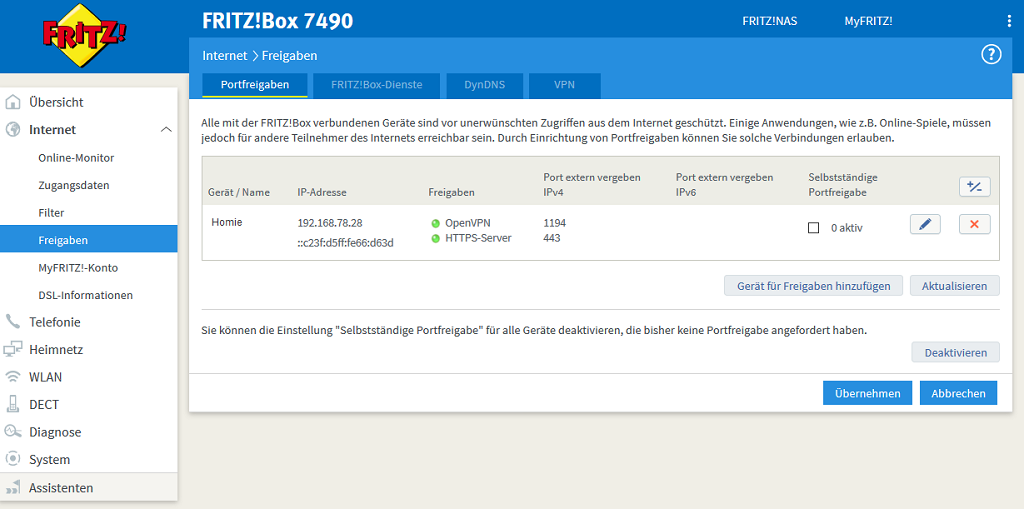Click the HTTPS-Server share entry

coord(478,238)
